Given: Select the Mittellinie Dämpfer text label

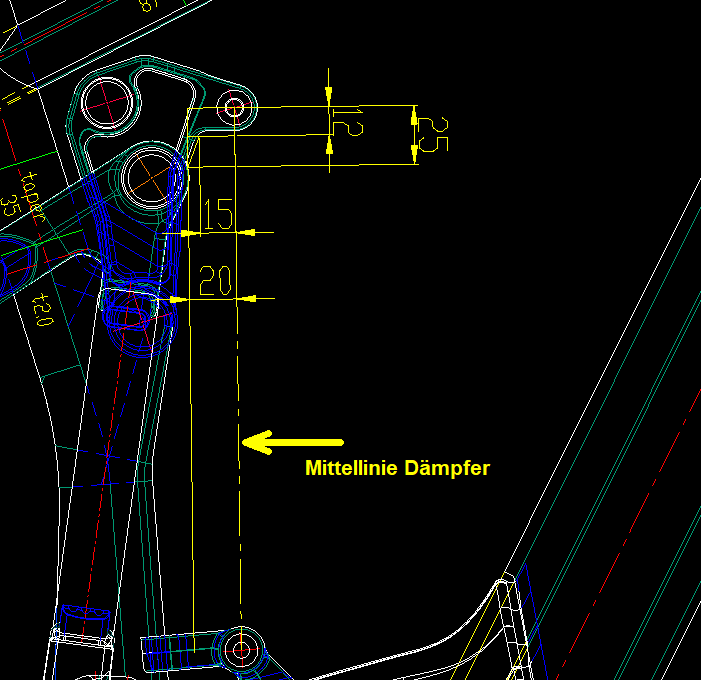Looking at the screenshot, I should point(397,468).
